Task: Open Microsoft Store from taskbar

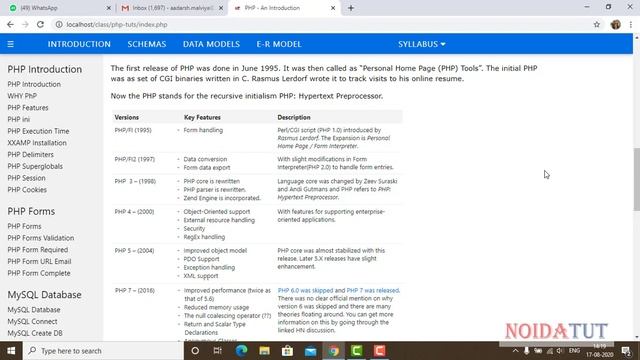Action: click(x=287, y=351)
